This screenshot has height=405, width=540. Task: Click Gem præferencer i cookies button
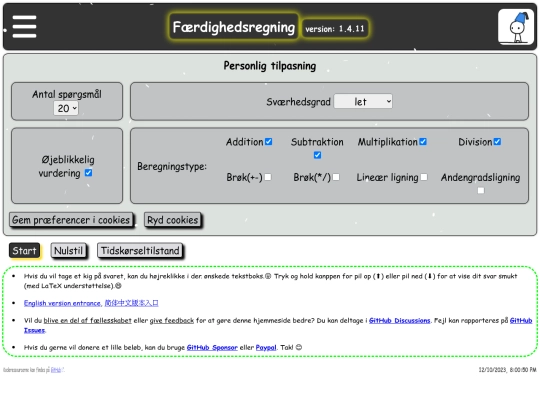click(71, 220)
